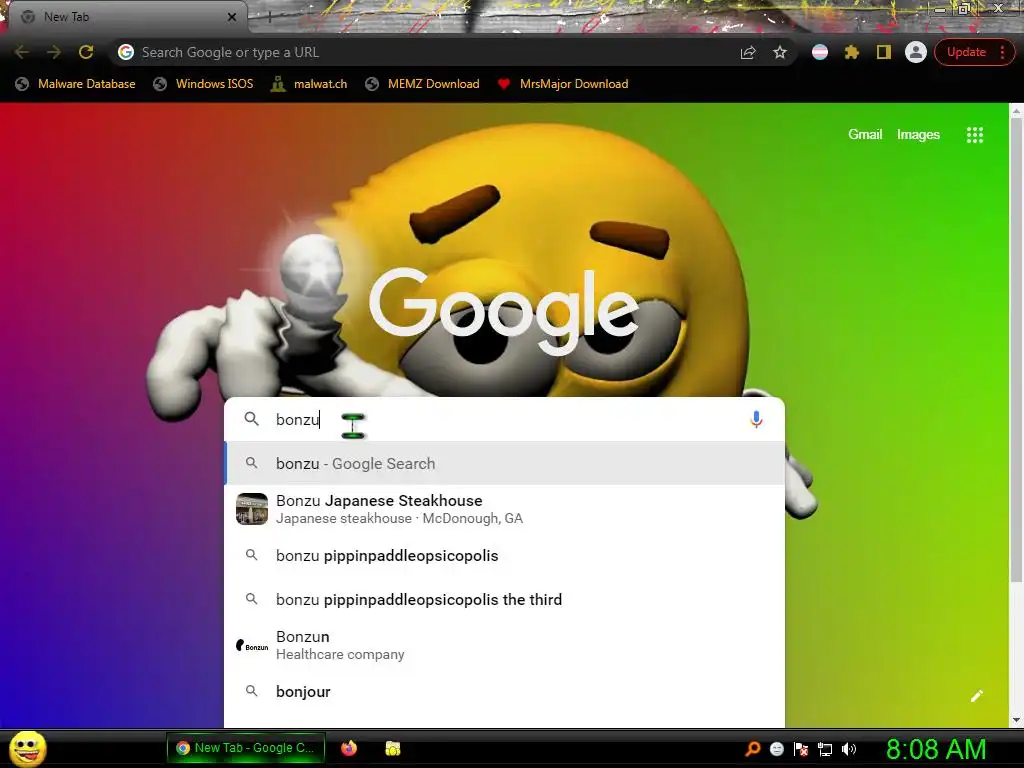
Task: Open the Chrome three-dot menu
Action: [1002, 52]
